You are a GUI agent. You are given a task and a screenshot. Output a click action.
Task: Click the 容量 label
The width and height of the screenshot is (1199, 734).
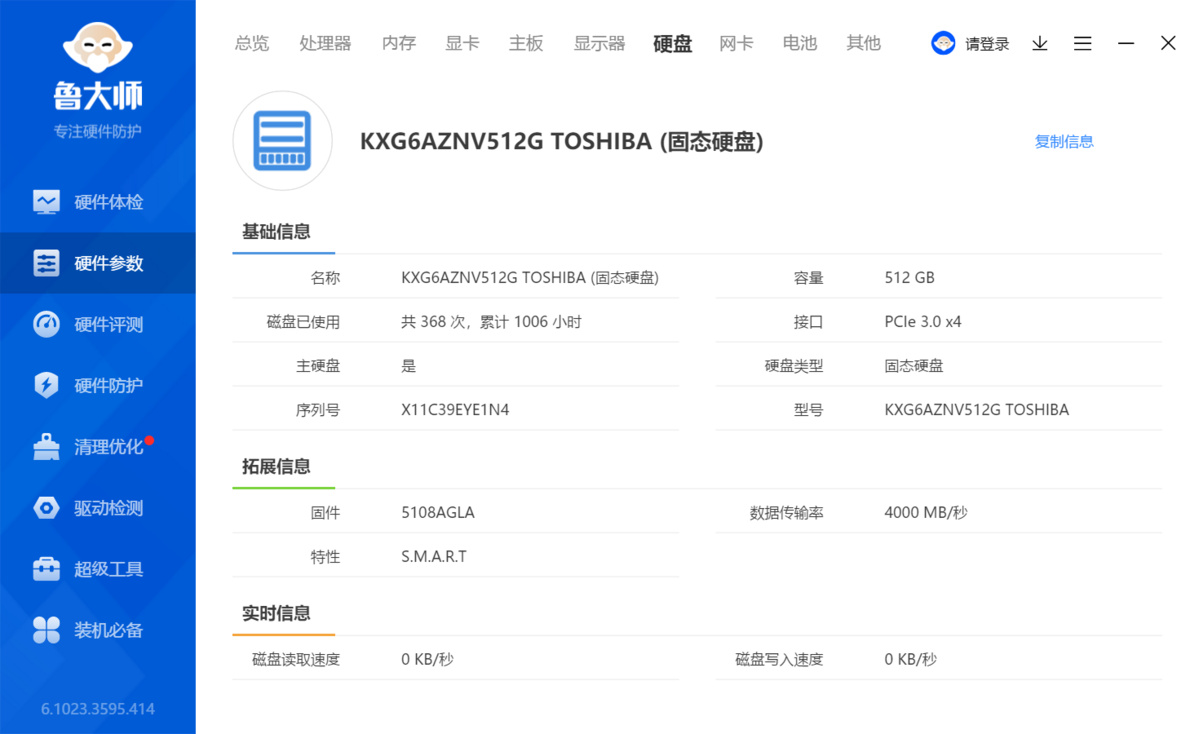pyautogui.click(x=808, y=278)
